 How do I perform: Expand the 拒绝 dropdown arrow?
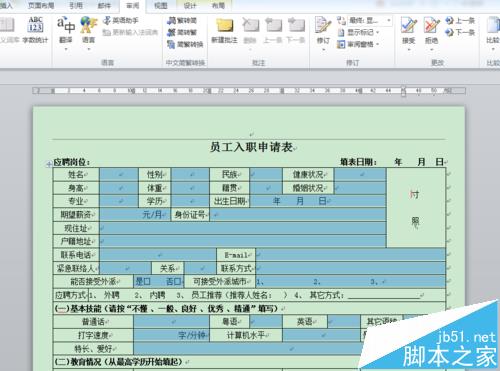click(x=431, y=49)
